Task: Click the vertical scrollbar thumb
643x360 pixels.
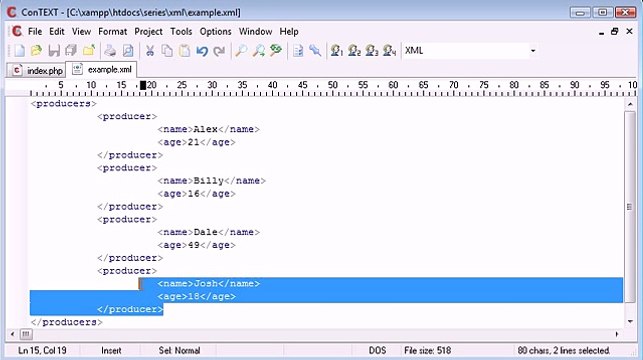Action: pyautogui.click(x=630, y=207)
